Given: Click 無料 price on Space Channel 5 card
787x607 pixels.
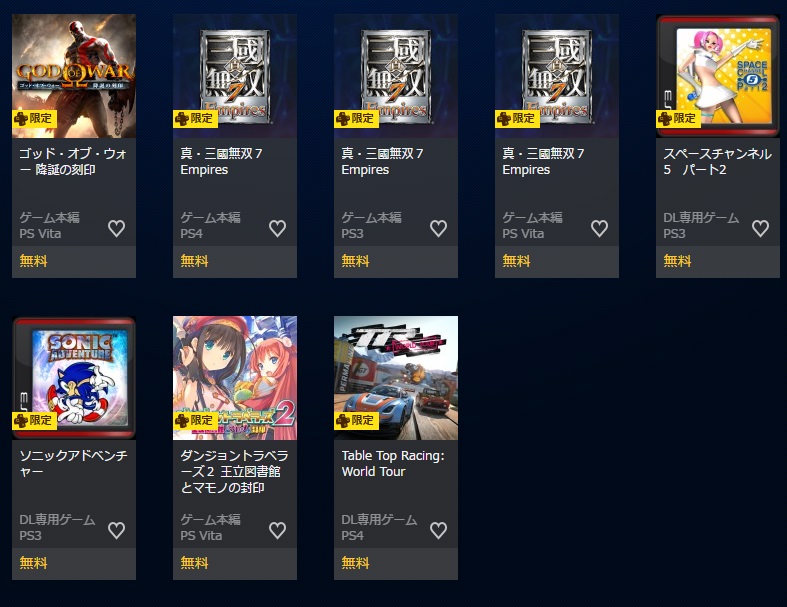Looking at the screenshot, I should click(678, 261).
